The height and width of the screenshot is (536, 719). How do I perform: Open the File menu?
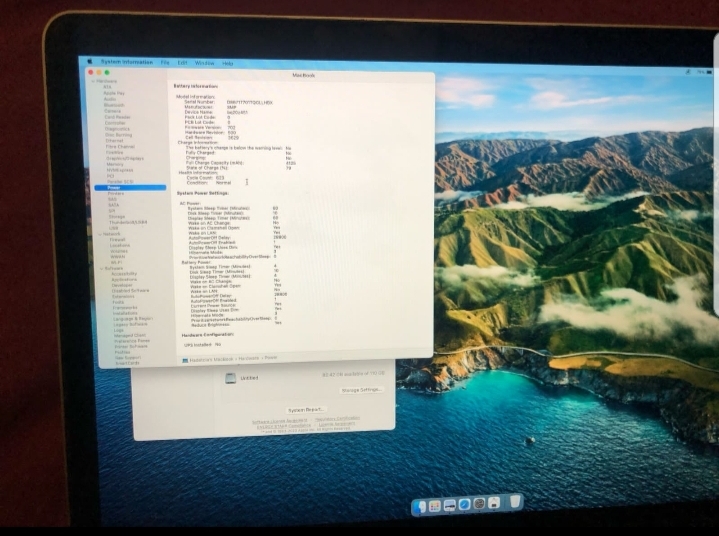coord(165,62)
